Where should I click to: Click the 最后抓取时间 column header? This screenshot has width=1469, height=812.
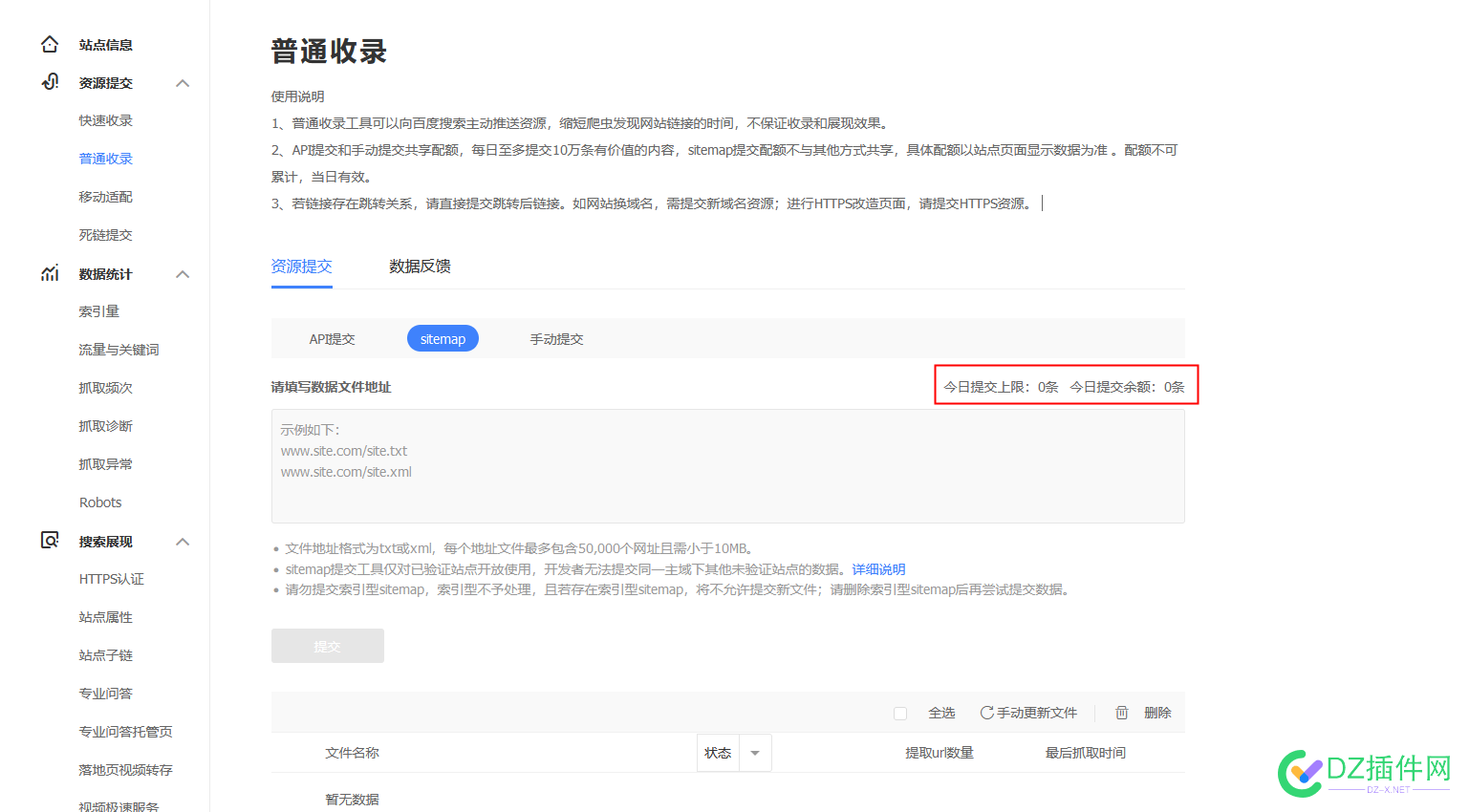point(1086,753)
